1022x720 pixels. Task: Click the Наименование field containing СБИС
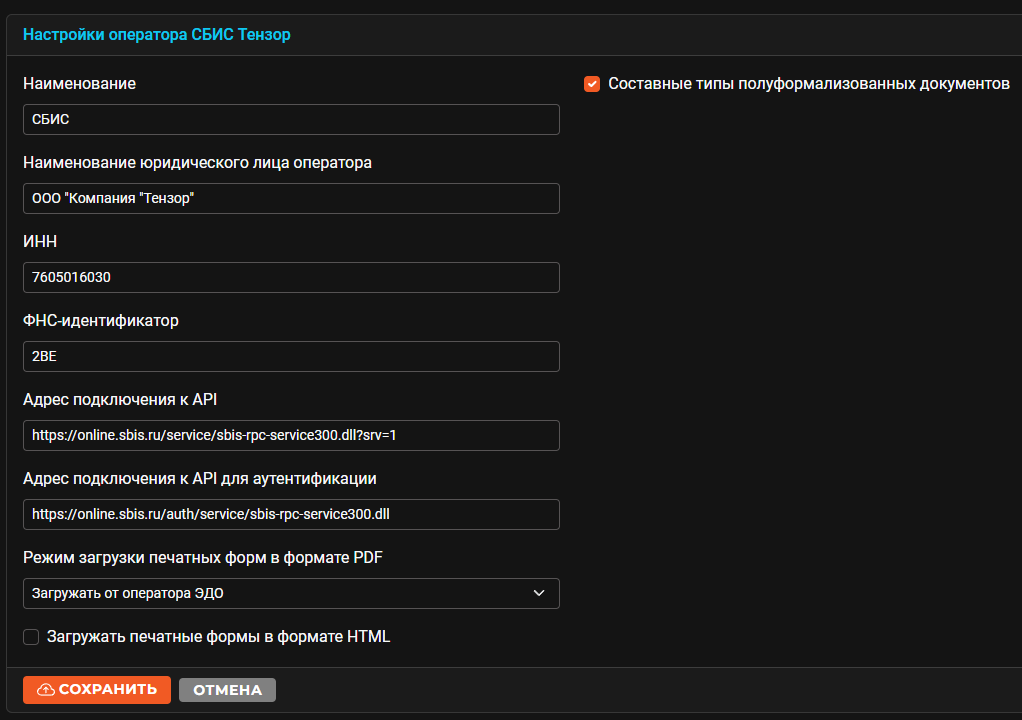[x=291, y=119]
